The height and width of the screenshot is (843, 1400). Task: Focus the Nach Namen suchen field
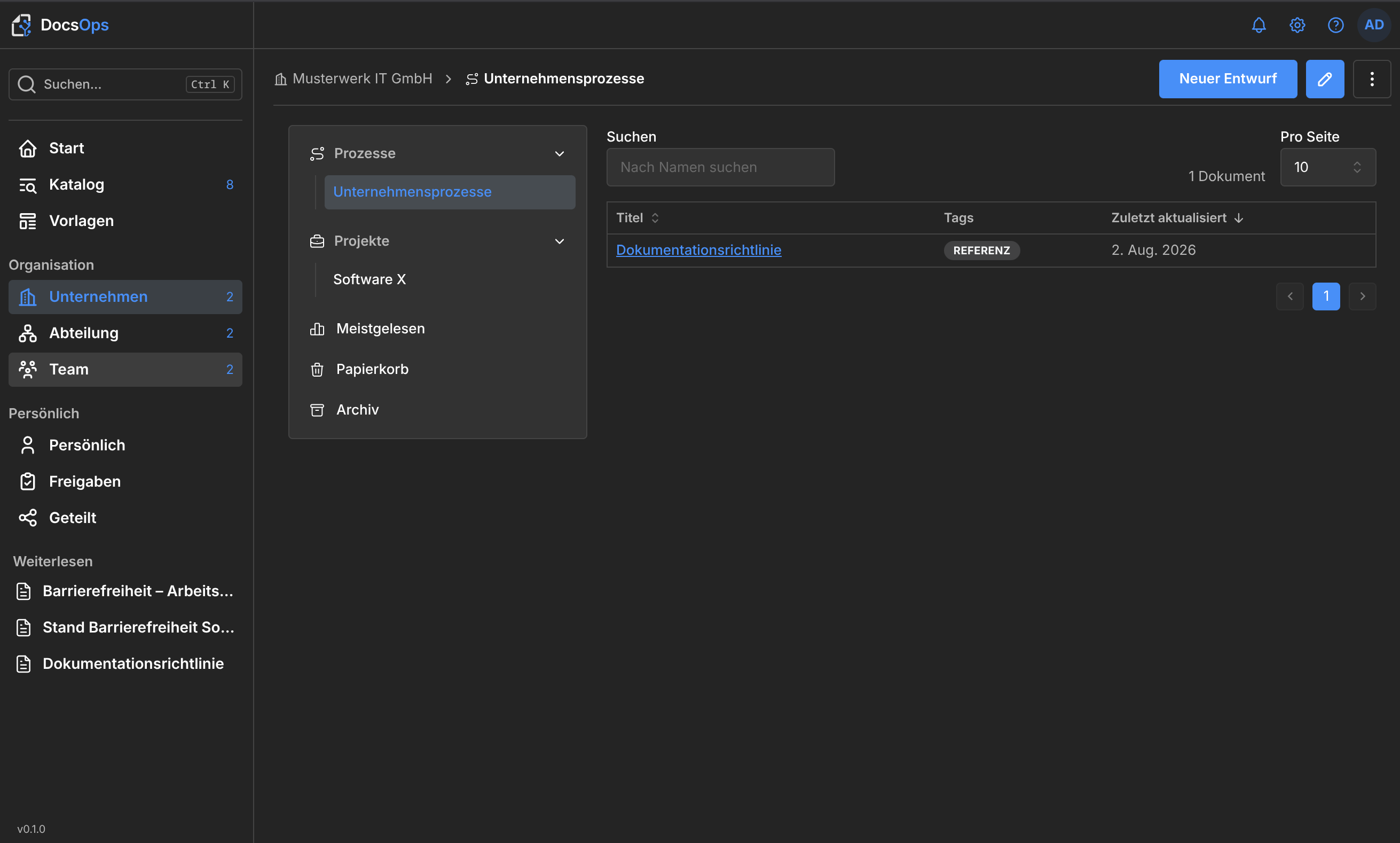(720, 168)
